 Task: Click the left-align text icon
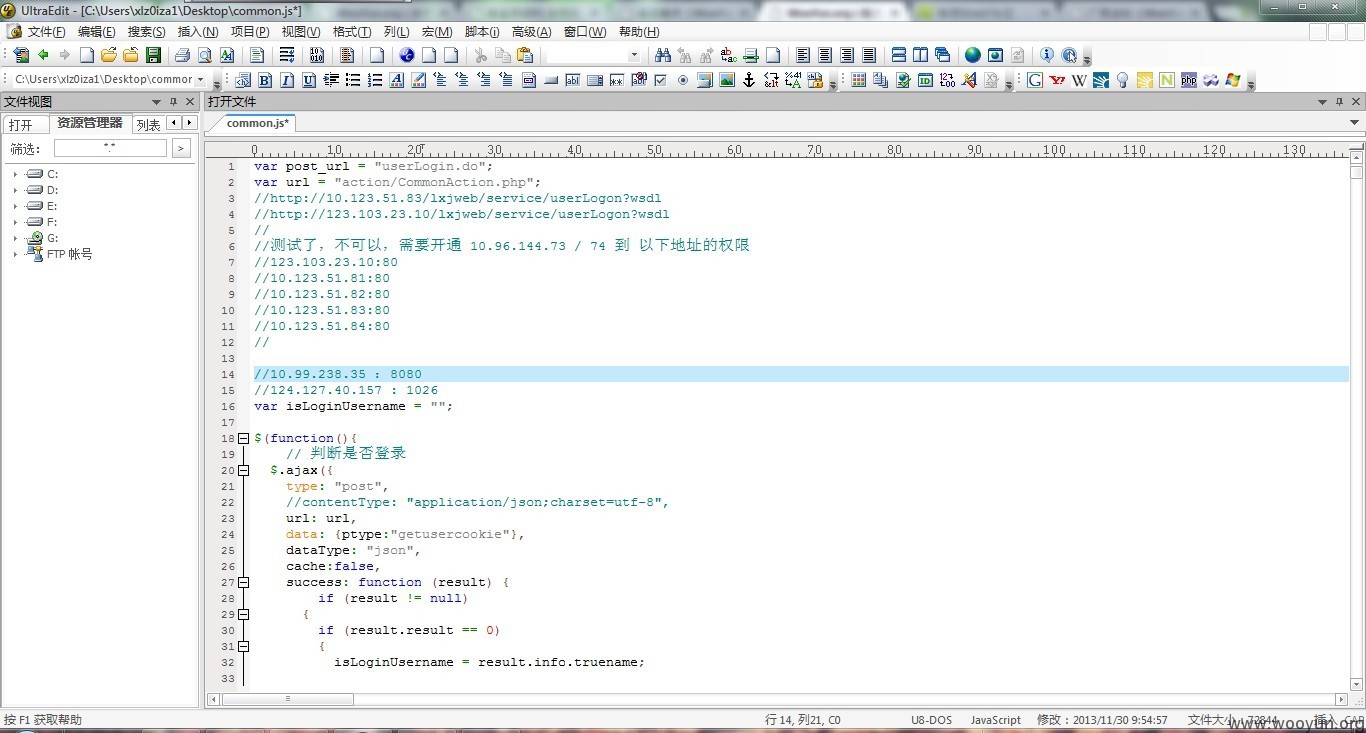point(803,55)
